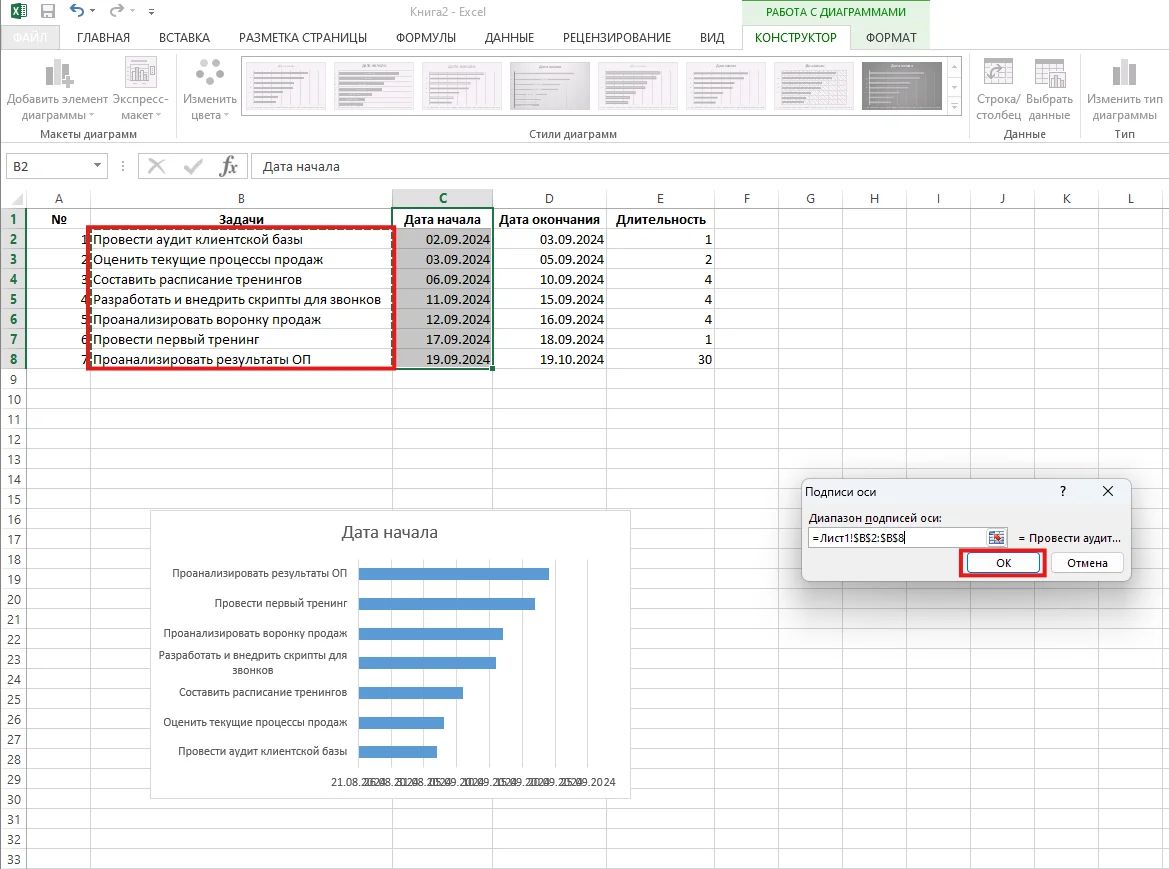Click the help question mark in dialog
This screenshot has width=1169, height=869.
pos(1062,491)
